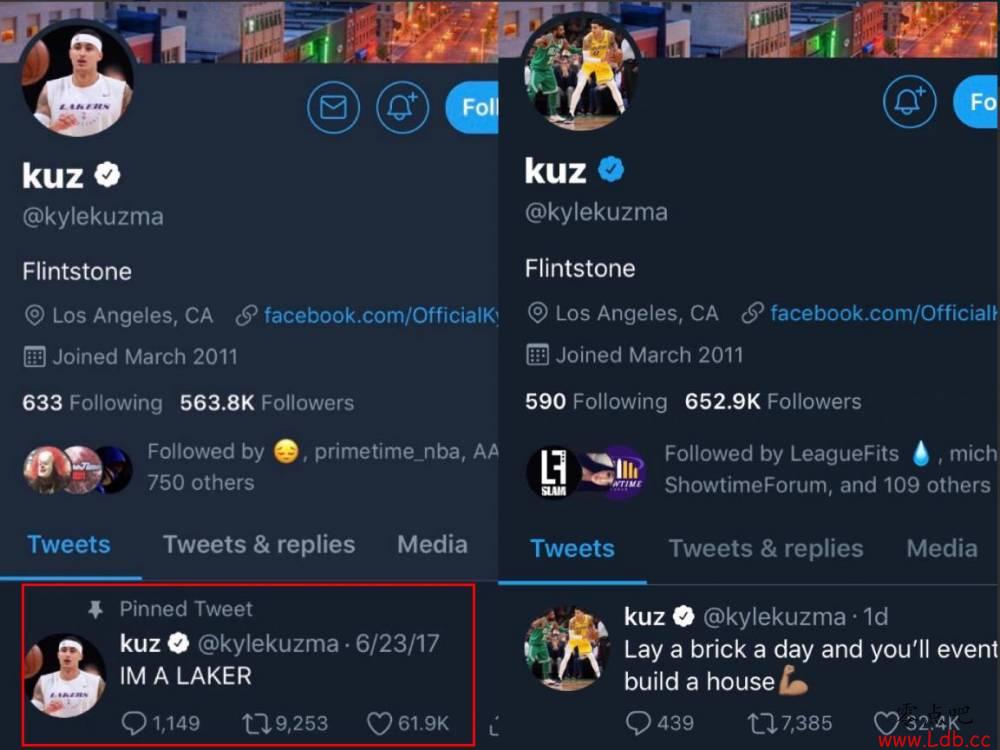This screenshot has width=1000, height=750.
Task: Open right profile avatar game photo
Action: [x=581, y=71]
